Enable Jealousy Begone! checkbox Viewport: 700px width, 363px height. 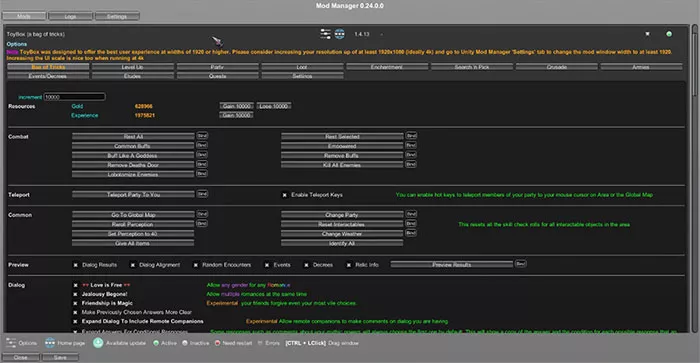(75, 294)
